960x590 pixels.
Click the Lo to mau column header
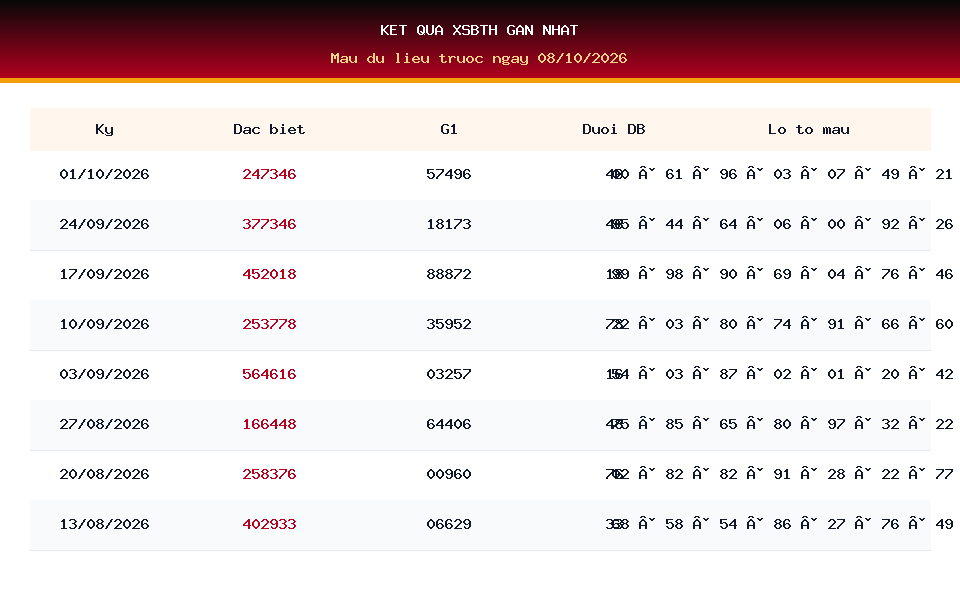[x=809, y=129]
